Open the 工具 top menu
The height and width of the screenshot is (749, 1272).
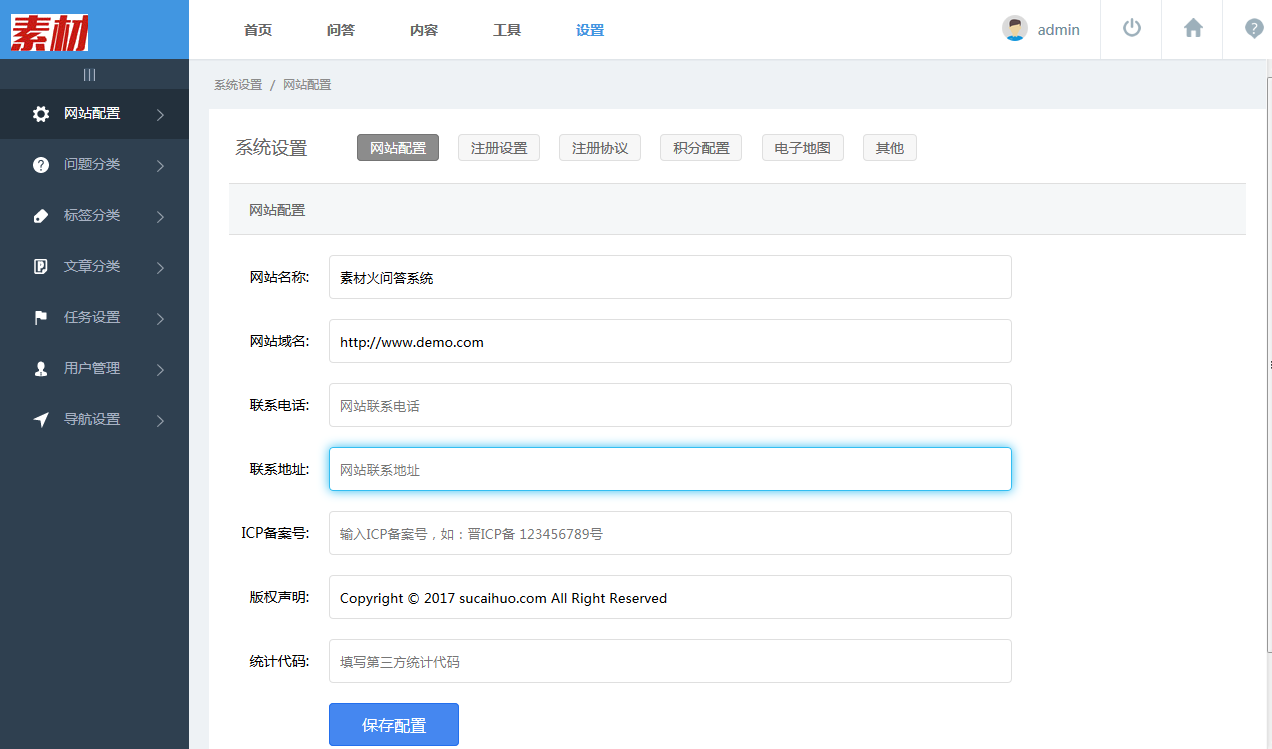click(507, 30)
